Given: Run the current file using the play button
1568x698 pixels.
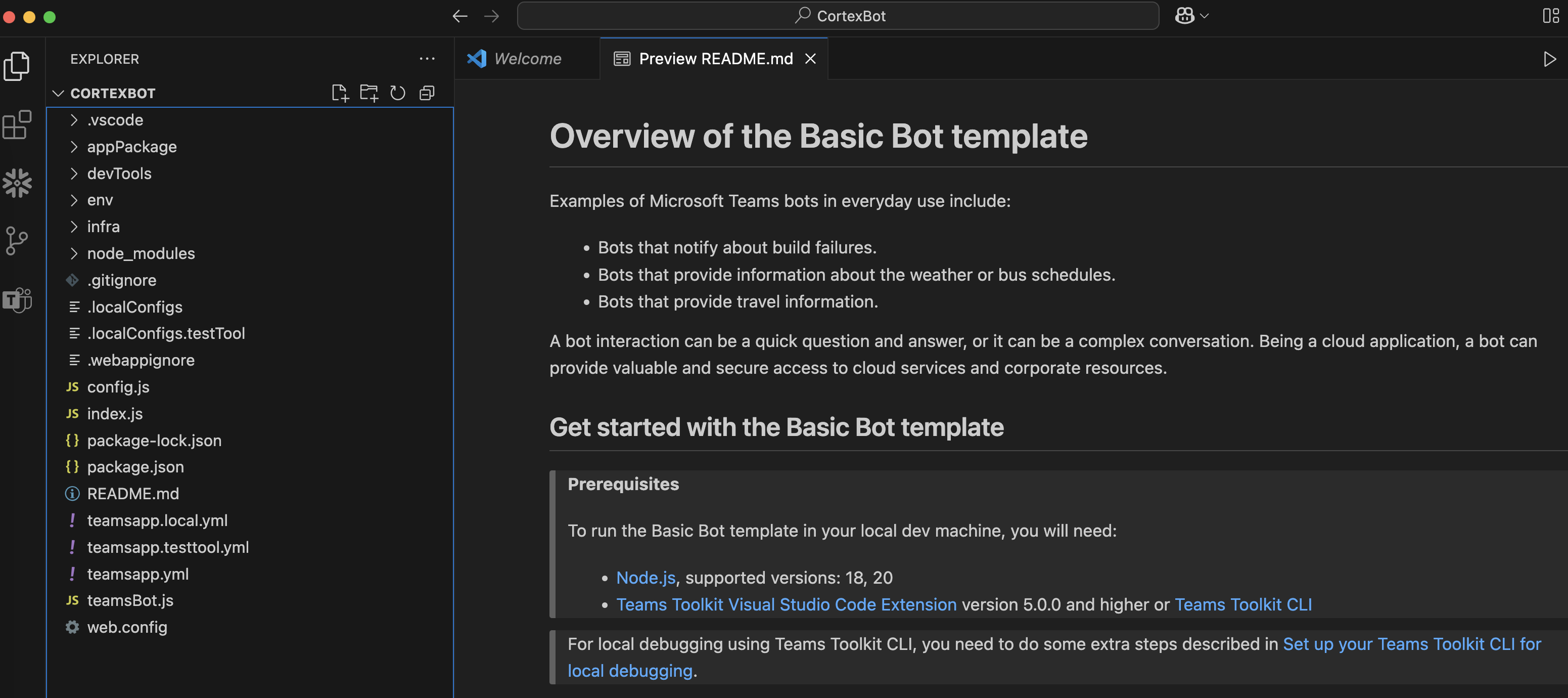Looking at the screenshot, I should [x=1550, y=59].
